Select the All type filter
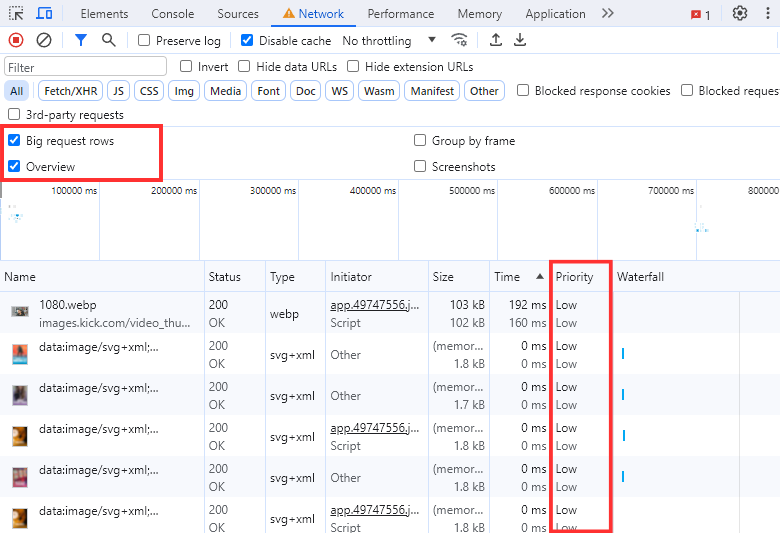 click(x=16, y=91)
